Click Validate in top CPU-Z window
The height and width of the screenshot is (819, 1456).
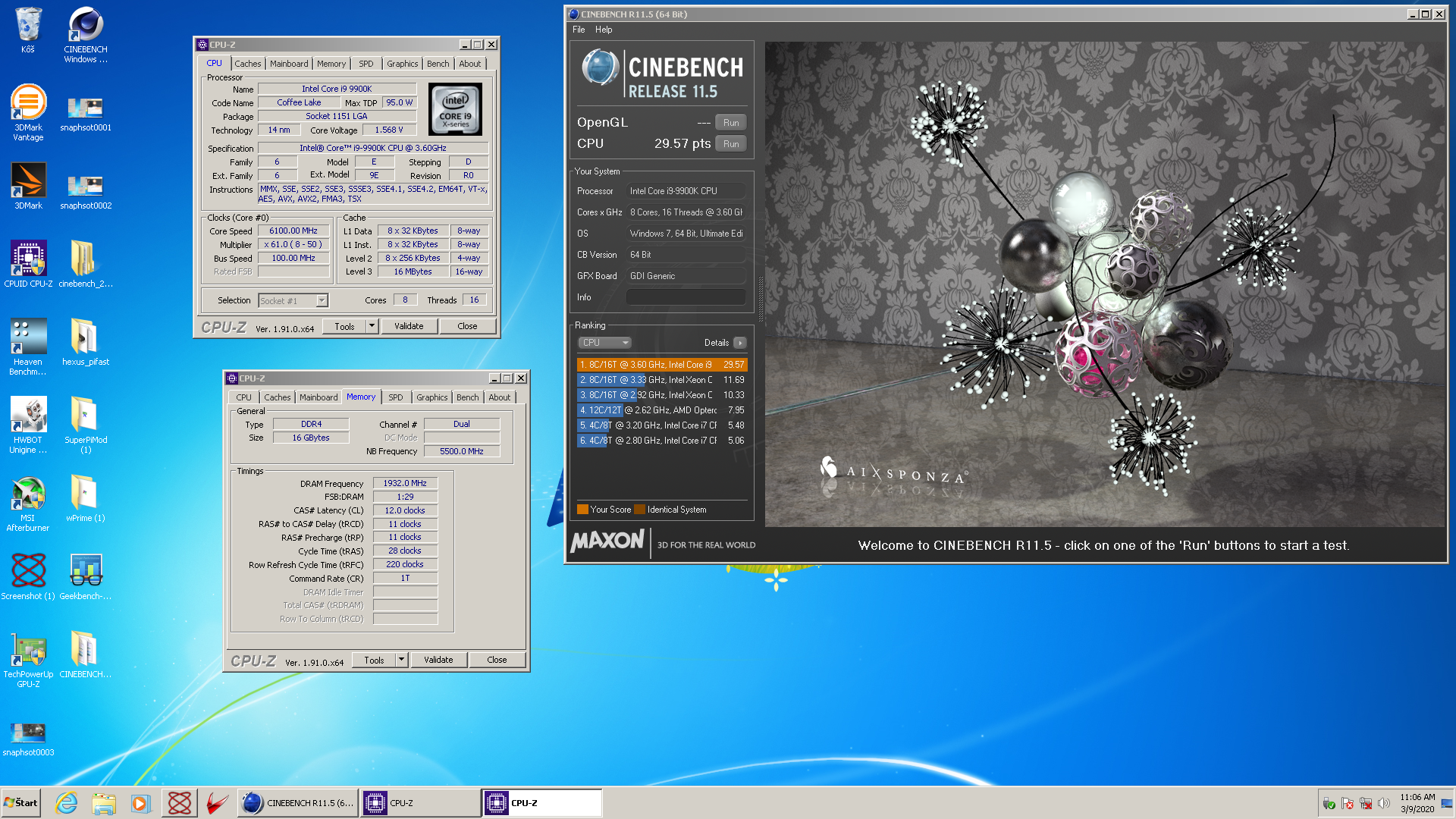pos(409,326)
